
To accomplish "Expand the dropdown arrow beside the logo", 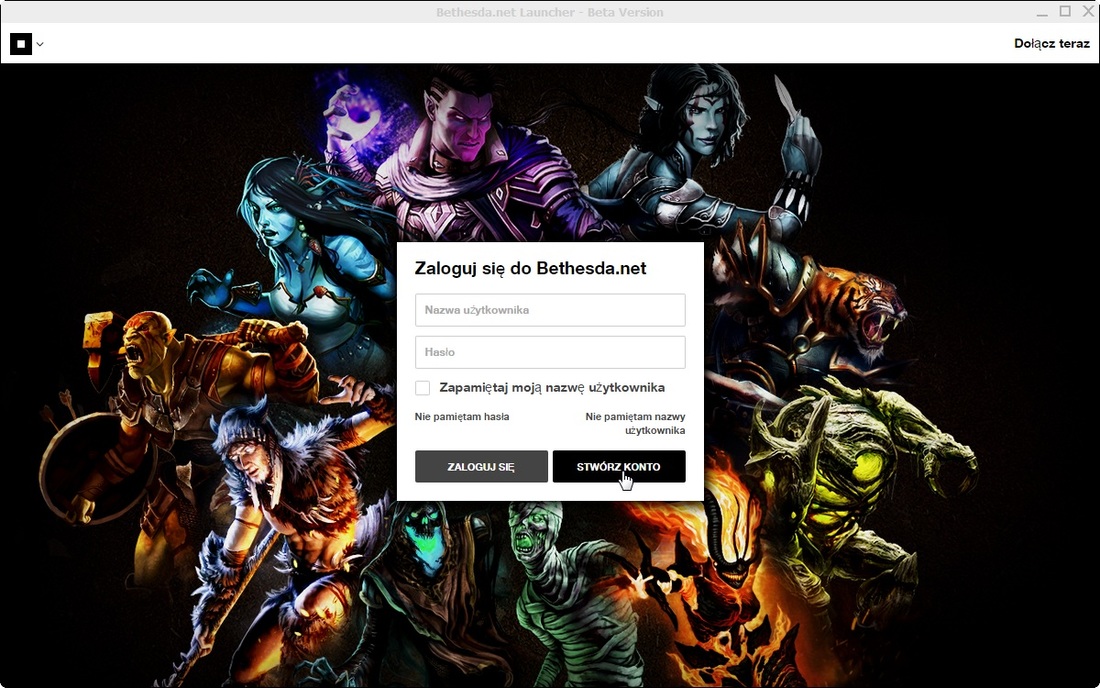I will (x=40, y=44).
